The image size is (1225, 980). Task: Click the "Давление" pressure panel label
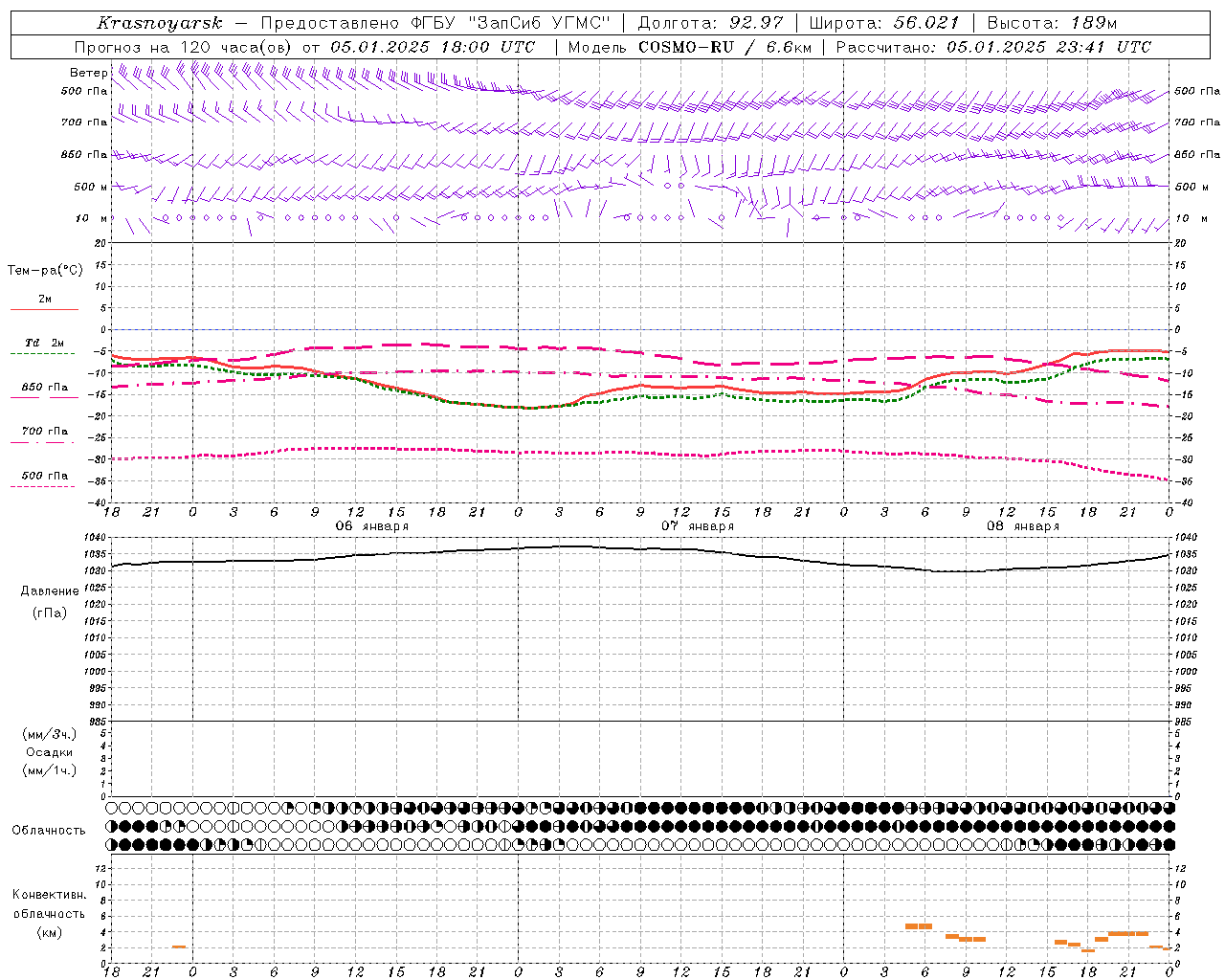[50, 591]
